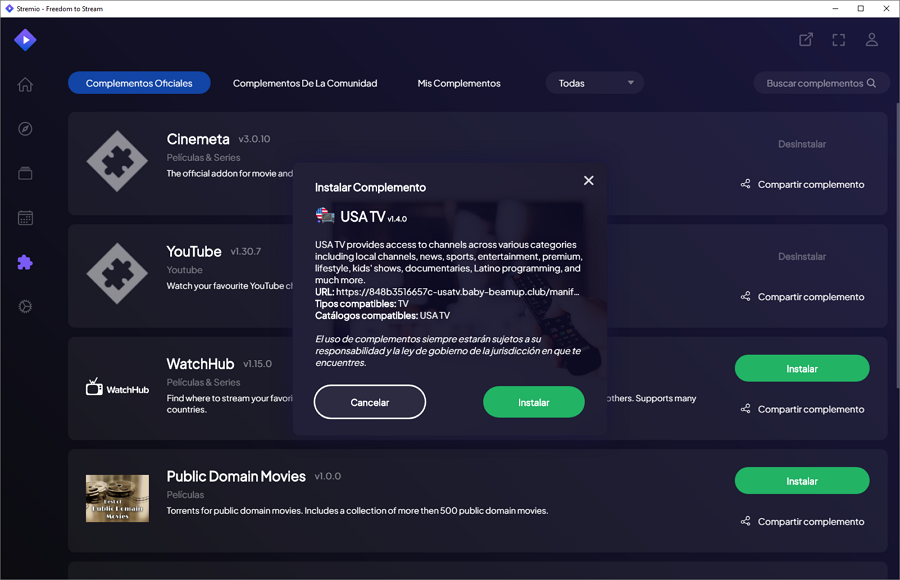This screenshot has height=580, width=900.
Task: Open the user profile icon
Action: pos(872,40)
